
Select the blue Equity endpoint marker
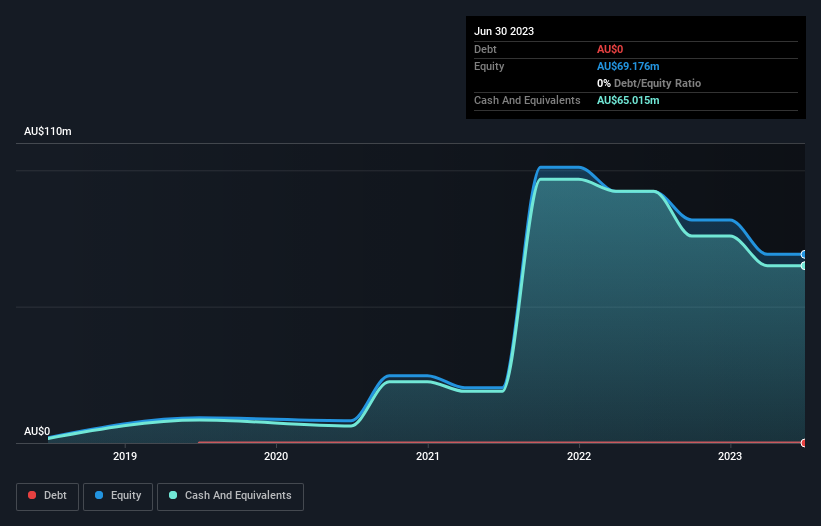(804, 254)
